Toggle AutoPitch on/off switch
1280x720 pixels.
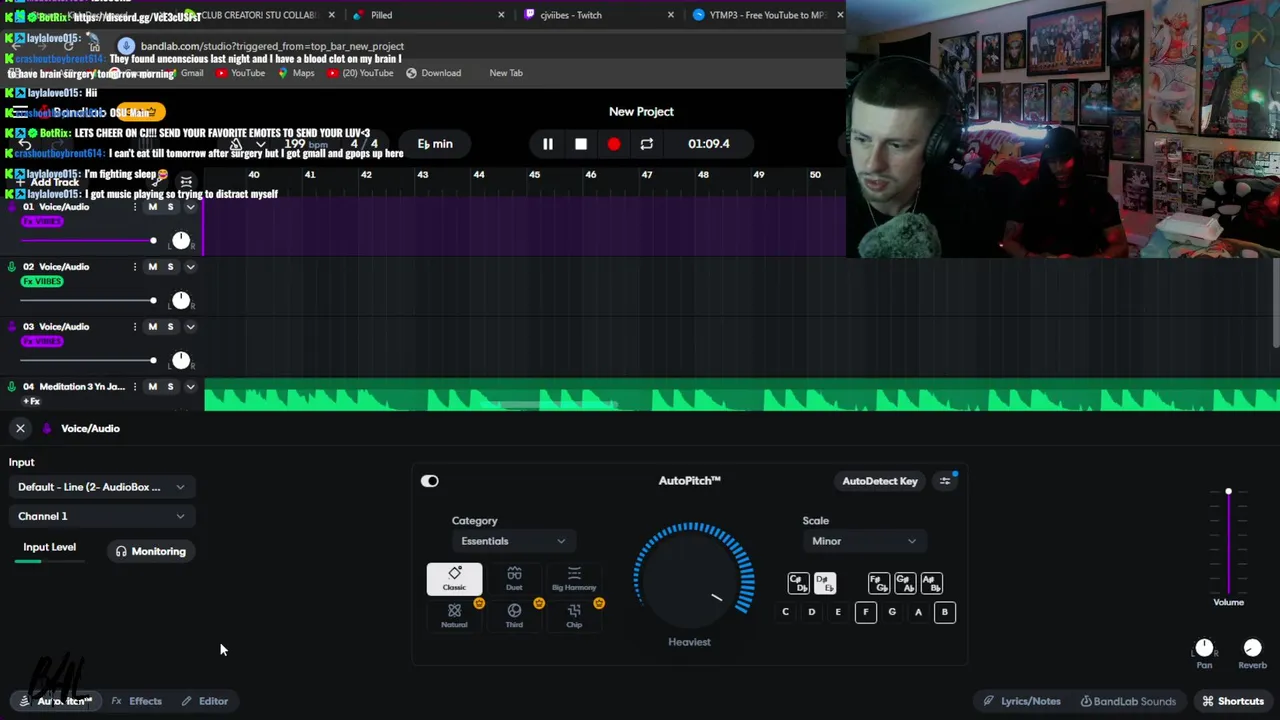[x=430, y=481]
